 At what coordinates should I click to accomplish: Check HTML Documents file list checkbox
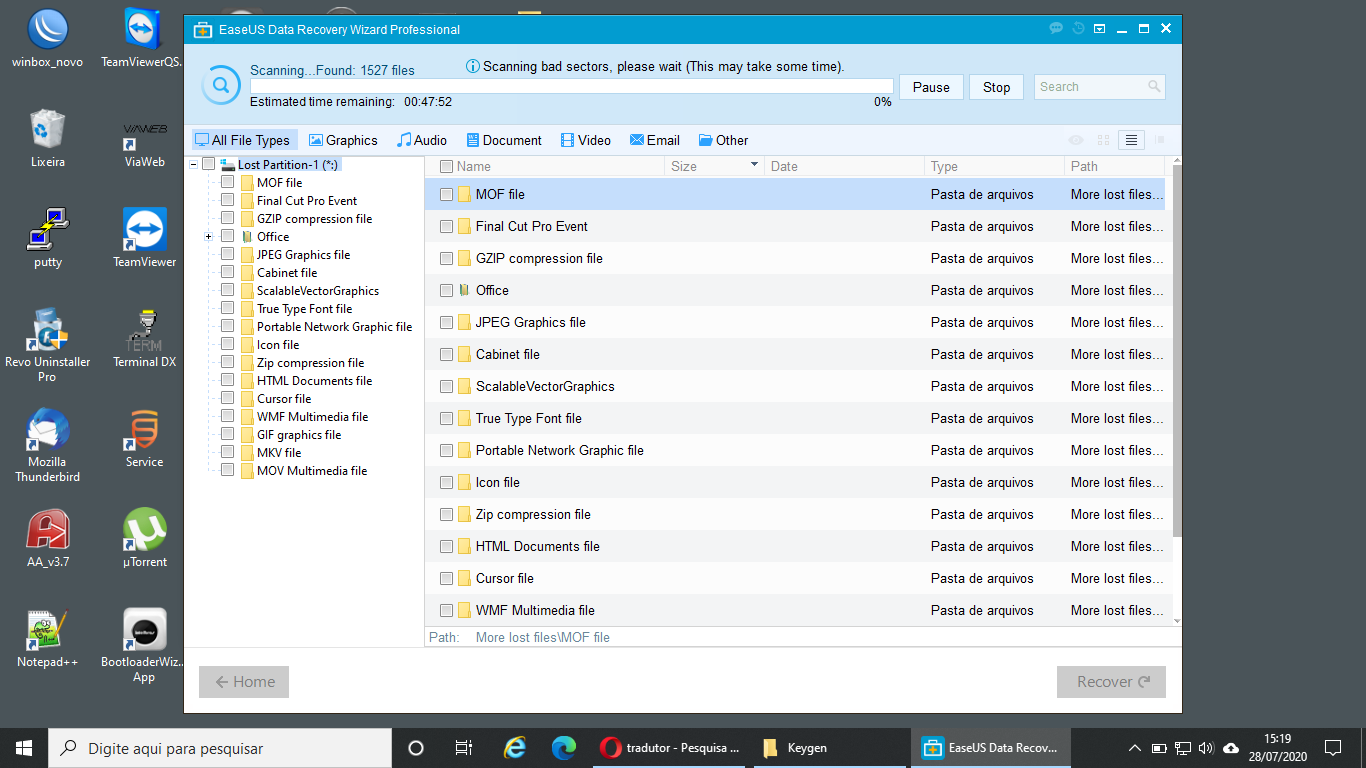click(447, 547)
